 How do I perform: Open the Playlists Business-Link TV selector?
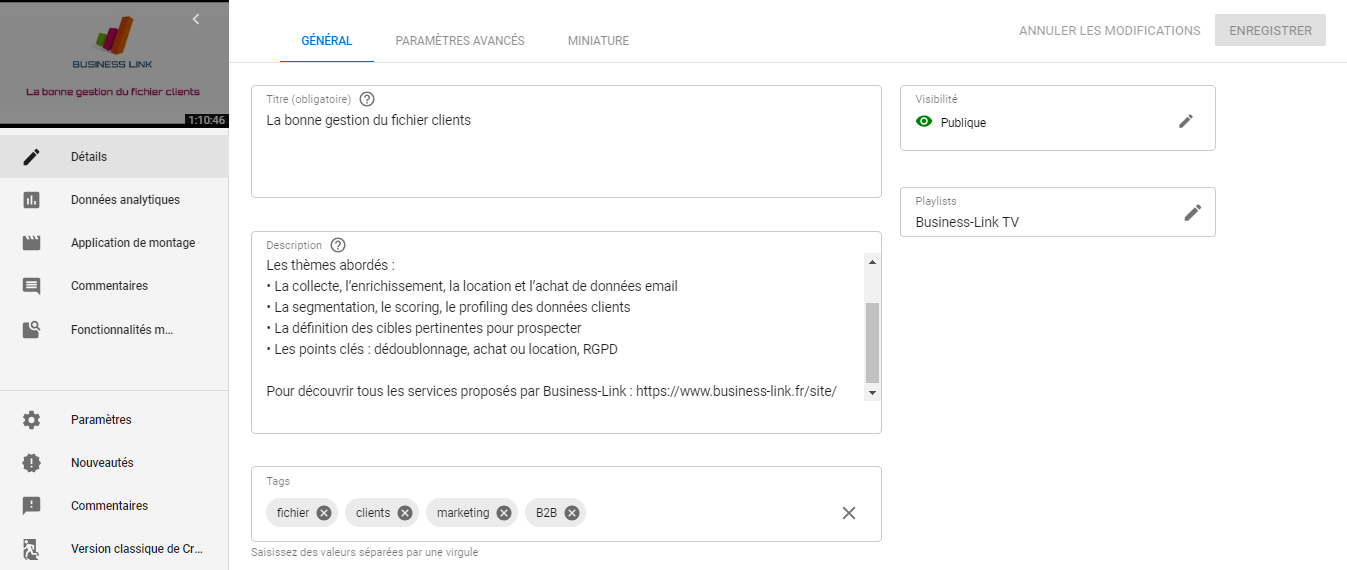[x=1058, y=212]
